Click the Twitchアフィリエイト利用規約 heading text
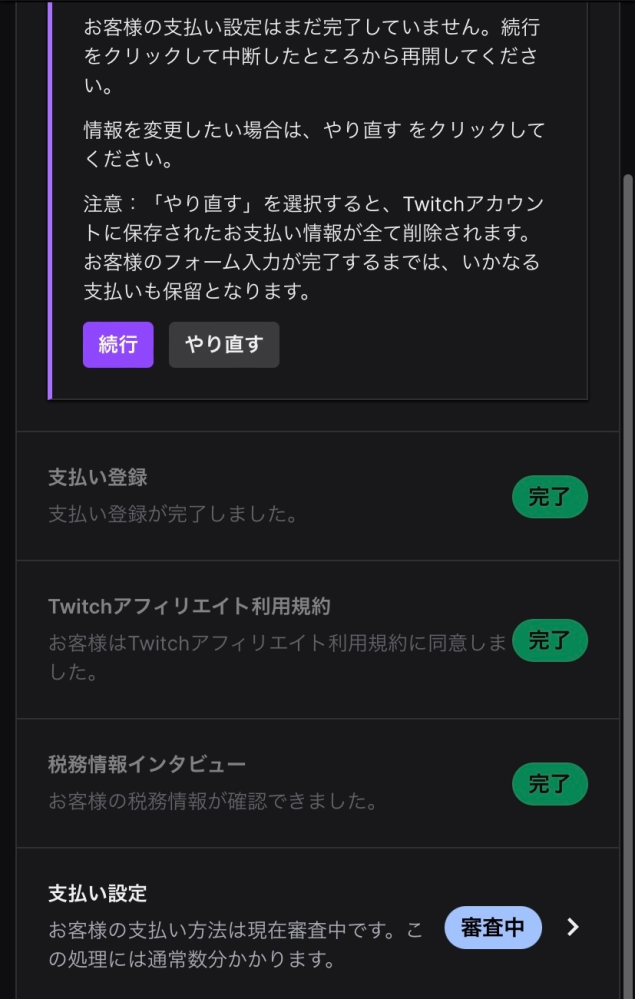 (190, 604)
